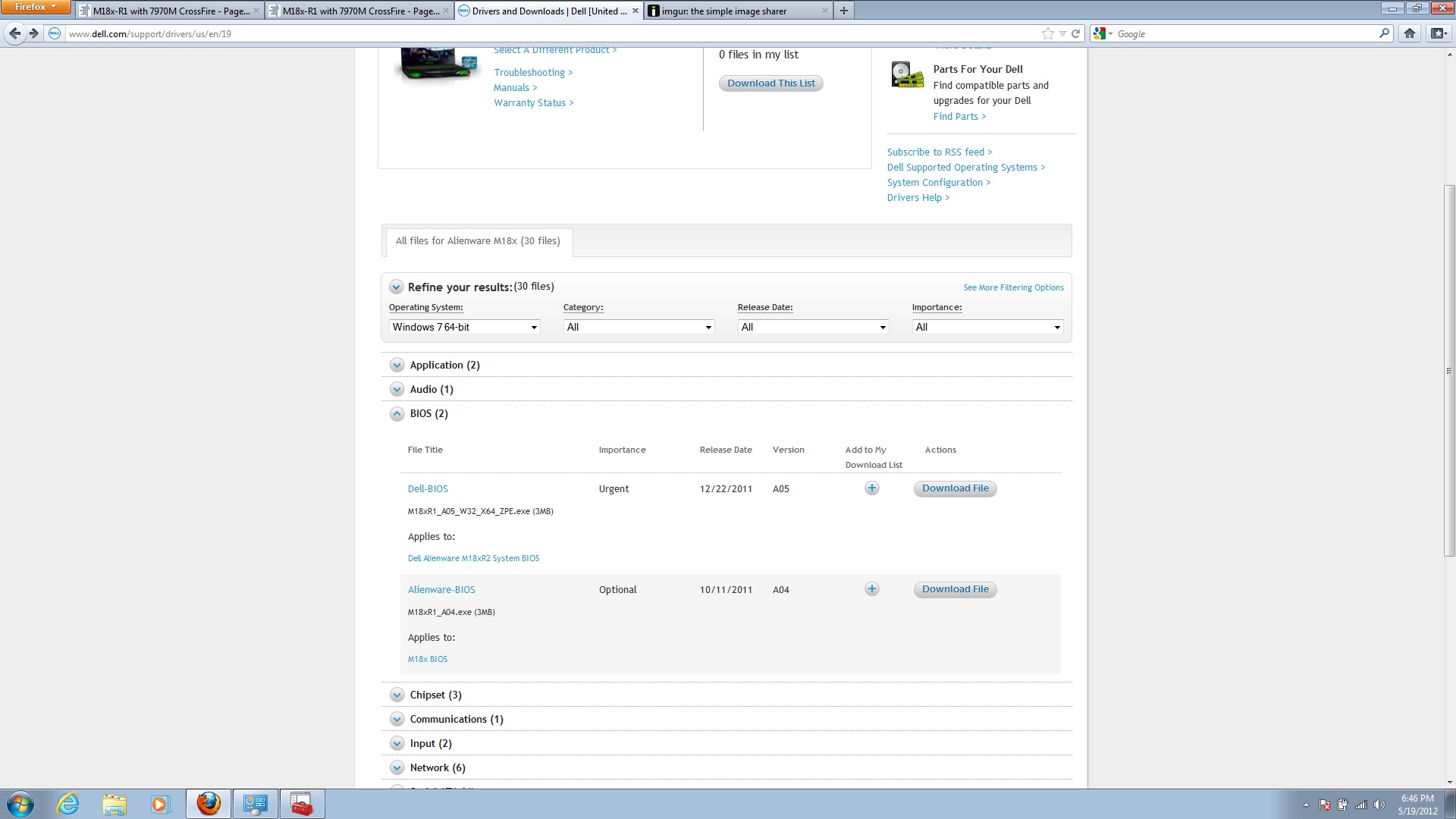Open the Operating System dropdown
The width and height of the screenshot is (1456, 819).
pyautogui.click(x=464, y=327)
